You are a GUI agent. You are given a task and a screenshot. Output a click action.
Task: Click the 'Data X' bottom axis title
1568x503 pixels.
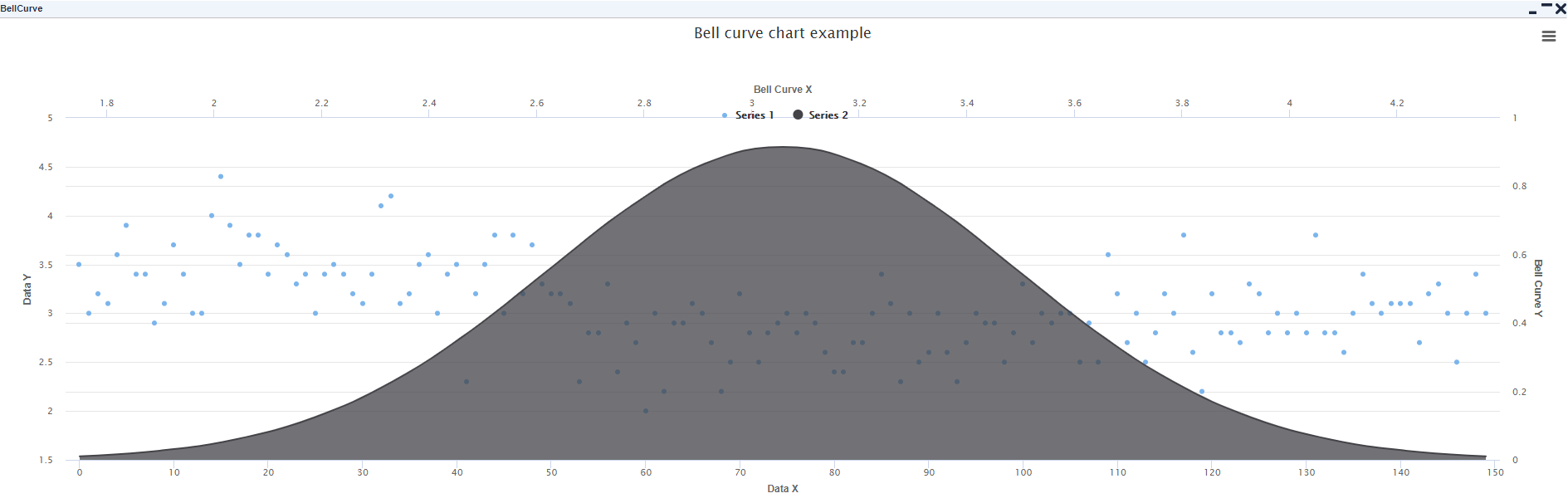pyautogui.click(x=782, y=489)
